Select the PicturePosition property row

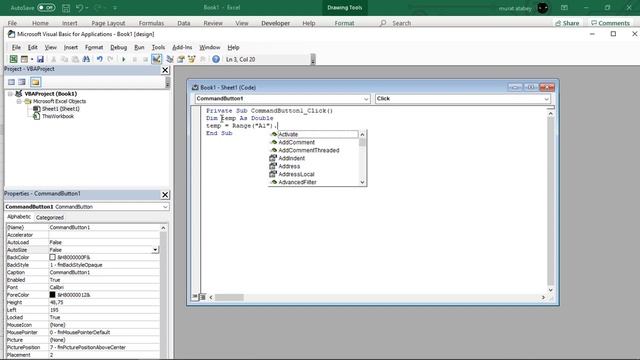83,347
